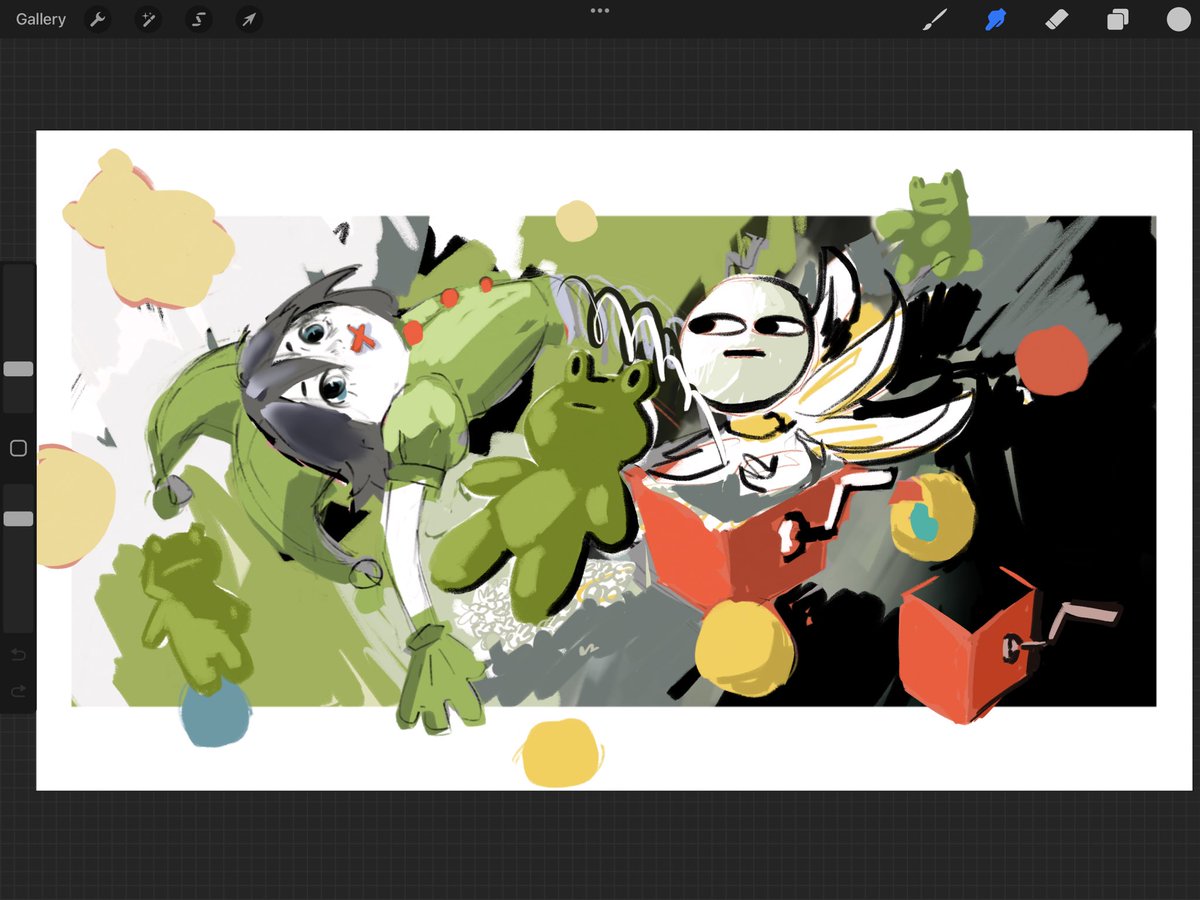1200x900 pixels.
Task: Tap the artwork canvas
Action: coord(614,460)
